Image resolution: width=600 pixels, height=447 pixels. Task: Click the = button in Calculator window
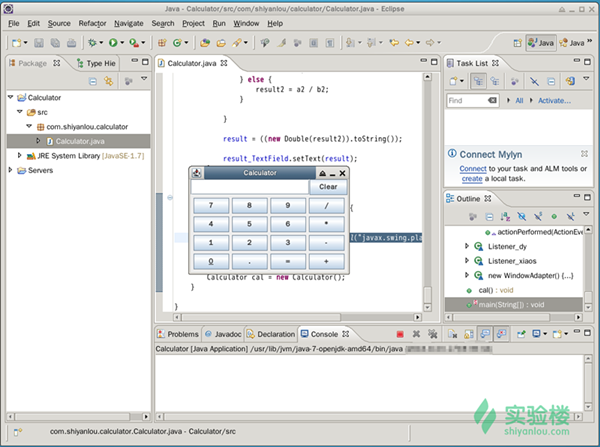tap(288, 261)
